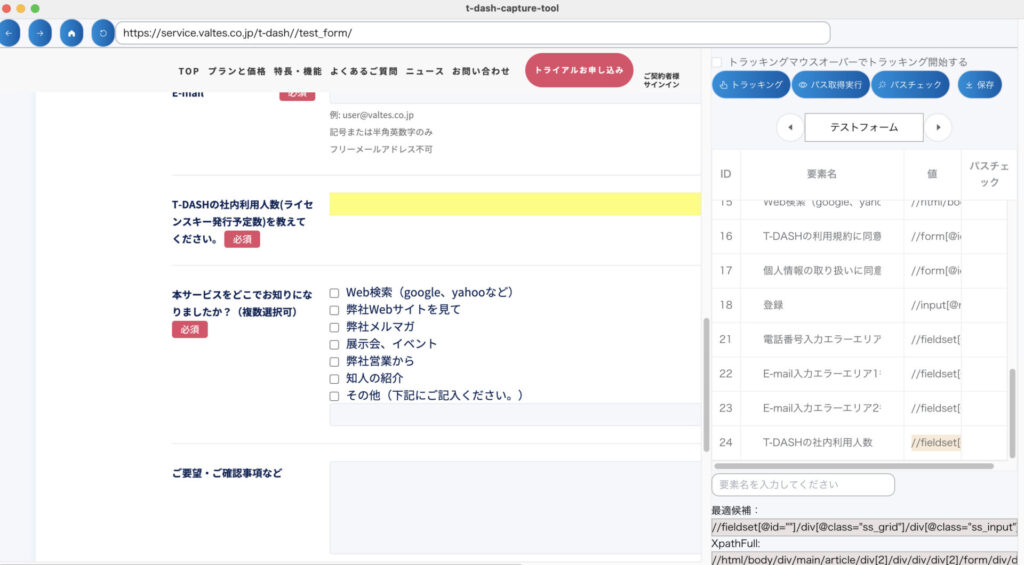1024x565 pixels.
Task: Click the 要素名を入力してください input field
Action: pyautogui.click(x=803, y=485)
